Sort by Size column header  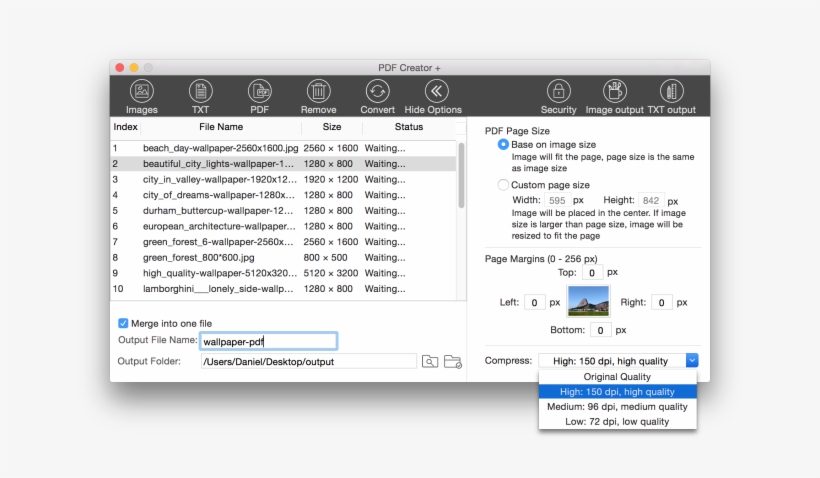click(x=332, y=127)
